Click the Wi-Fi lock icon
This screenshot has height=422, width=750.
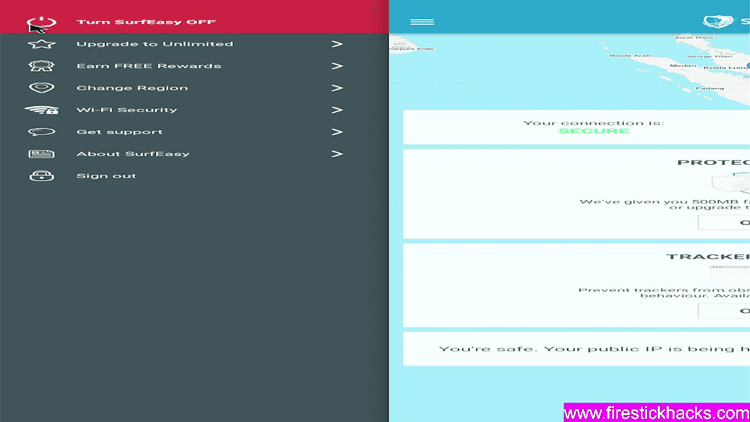coord(42,110)
